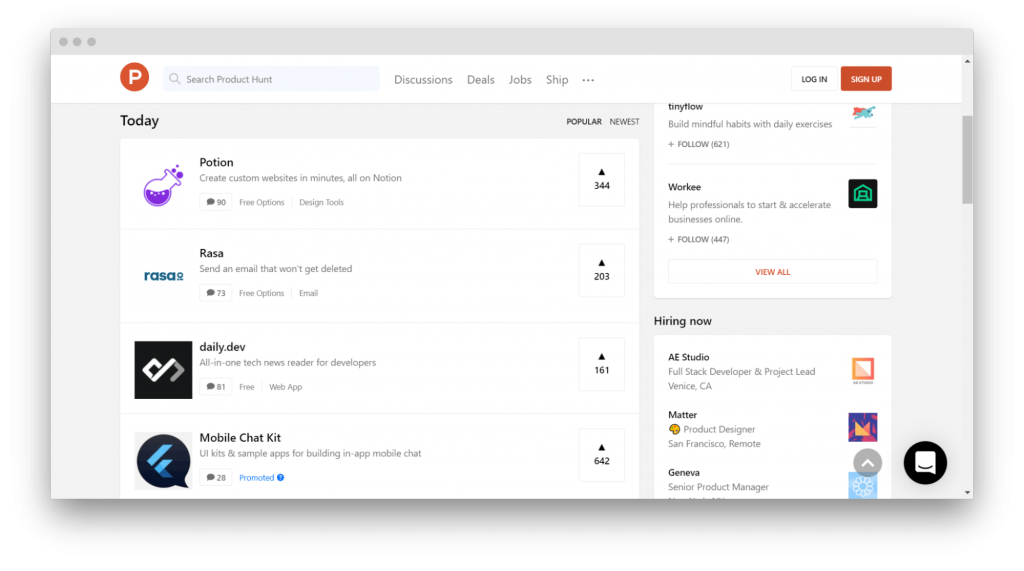Screen dimensions: 1024x571
Task: Click the SIGN UP button
Action: tap(866, 79)
